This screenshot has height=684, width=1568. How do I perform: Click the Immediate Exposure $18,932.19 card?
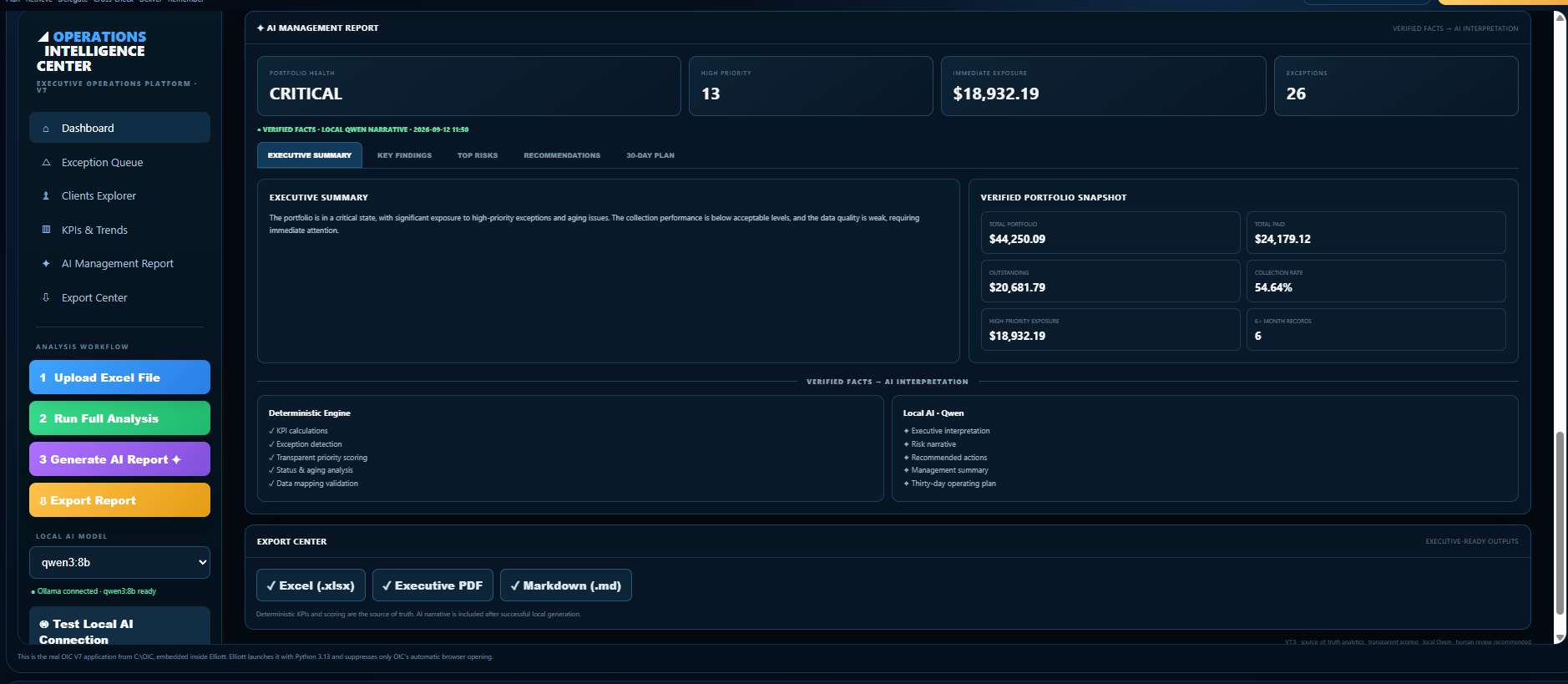pos(1104,86)
